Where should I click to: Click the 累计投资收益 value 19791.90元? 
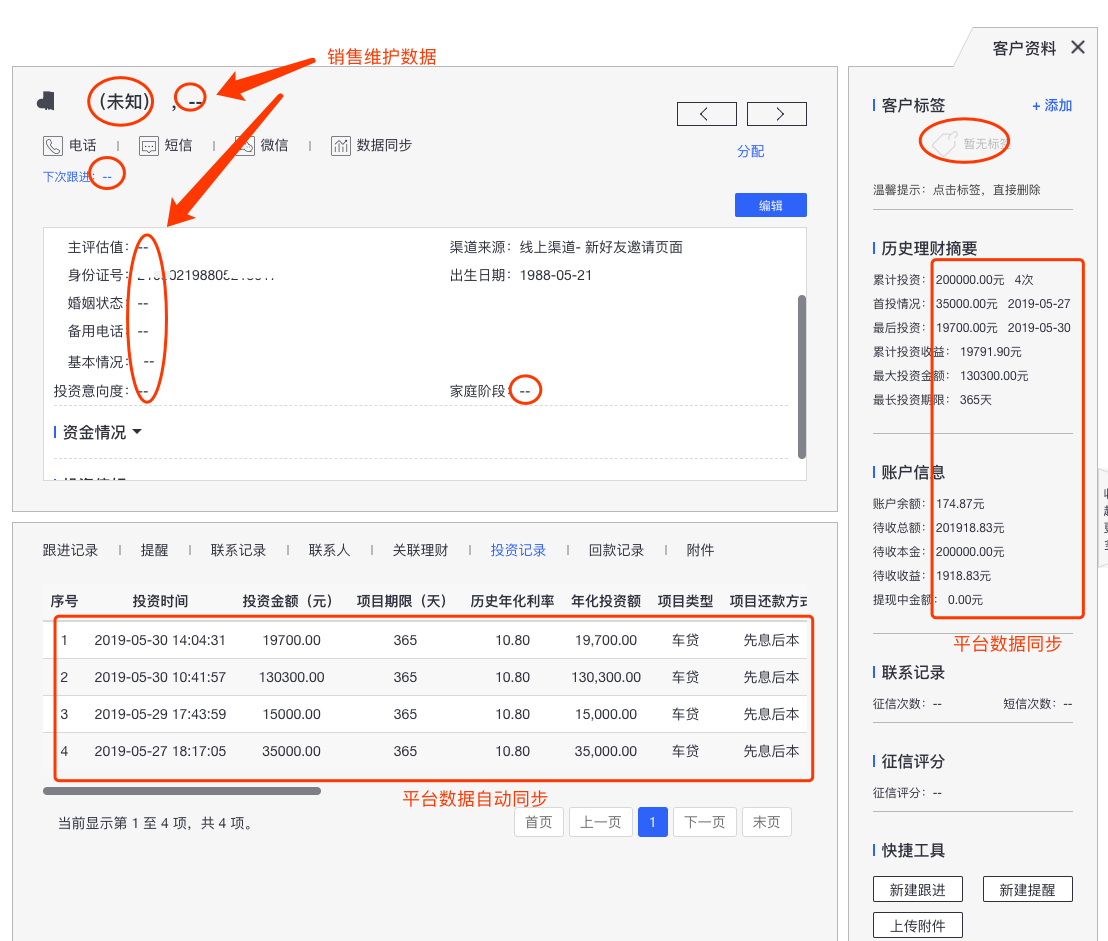tap(991, 352)
